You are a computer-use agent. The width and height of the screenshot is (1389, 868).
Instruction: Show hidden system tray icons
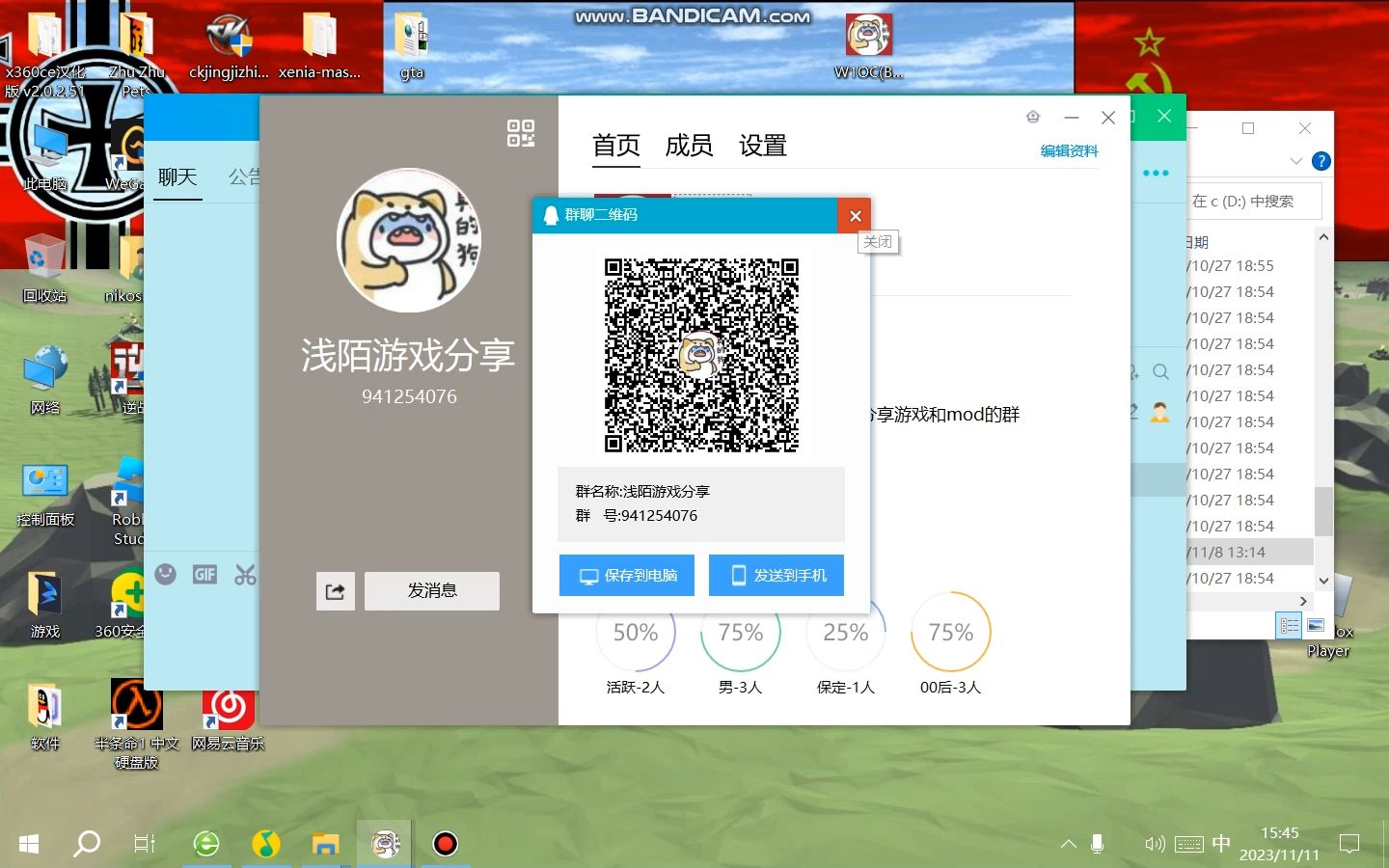pos(1068,844)
